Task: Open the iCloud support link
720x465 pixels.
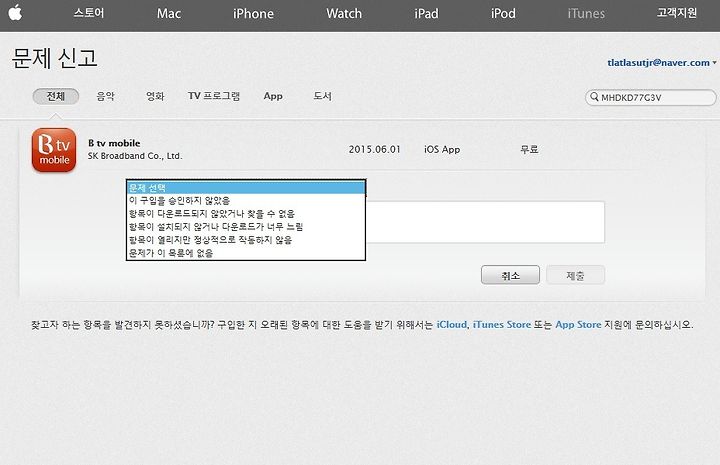Action: (x=451, y=325)
